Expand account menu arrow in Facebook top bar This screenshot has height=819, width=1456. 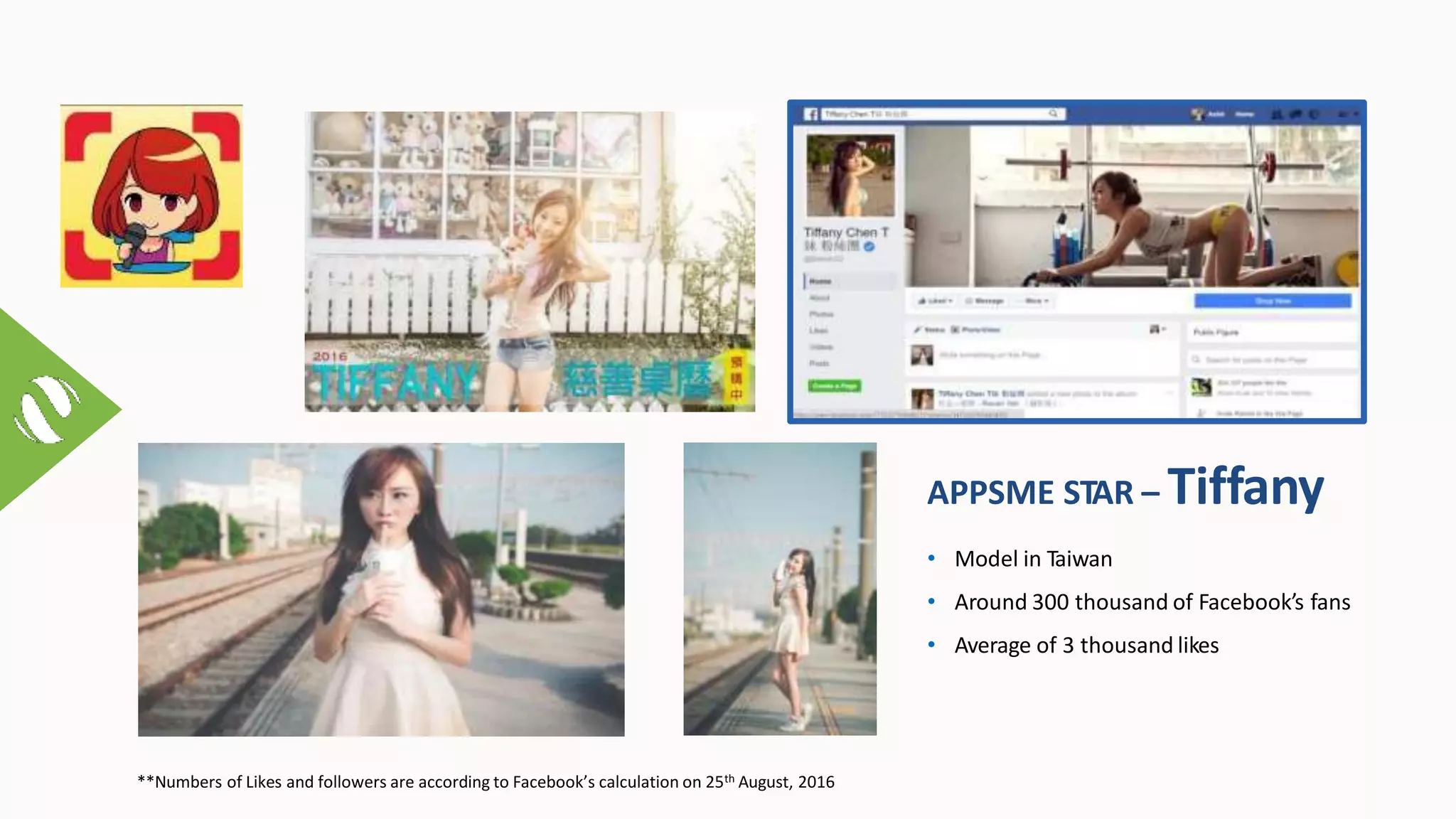(1355, 114)
